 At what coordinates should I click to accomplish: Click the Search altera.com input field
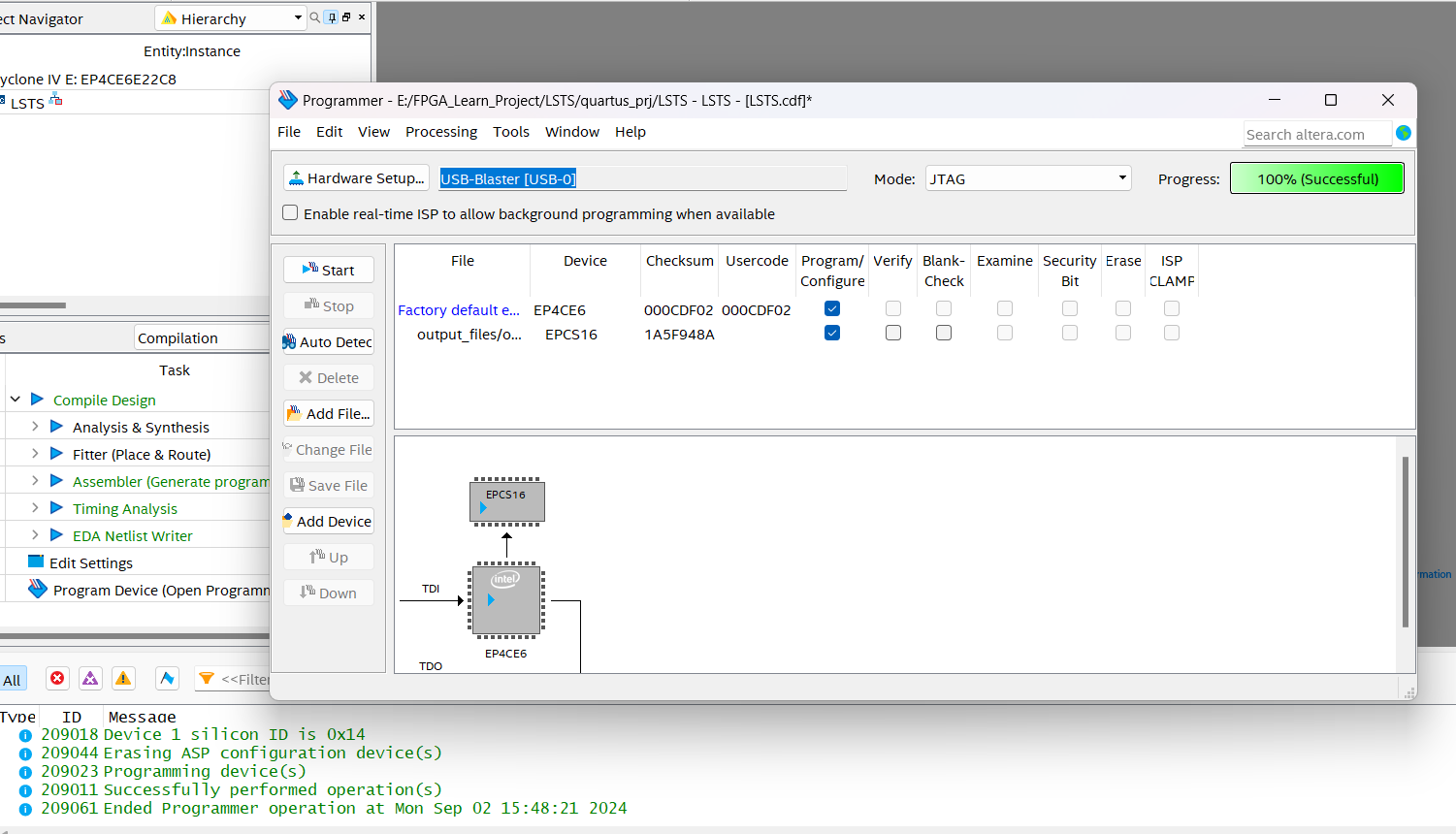1317,134
